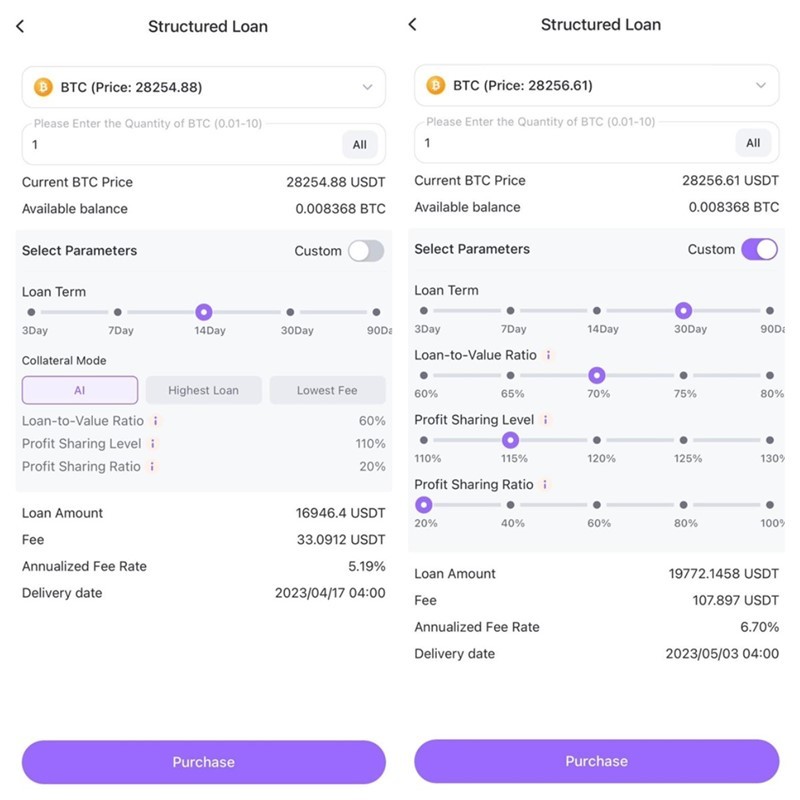This screenshot has height=800, width=800.
Task: Tap Purchase button in left panel
Action: coord(204,762)
